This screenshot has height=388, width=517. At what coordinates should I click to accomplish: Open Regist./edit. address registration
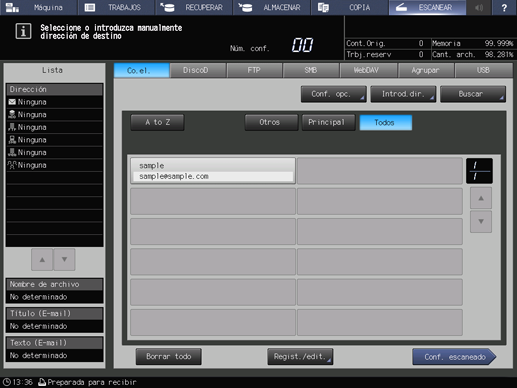point(300,357)
